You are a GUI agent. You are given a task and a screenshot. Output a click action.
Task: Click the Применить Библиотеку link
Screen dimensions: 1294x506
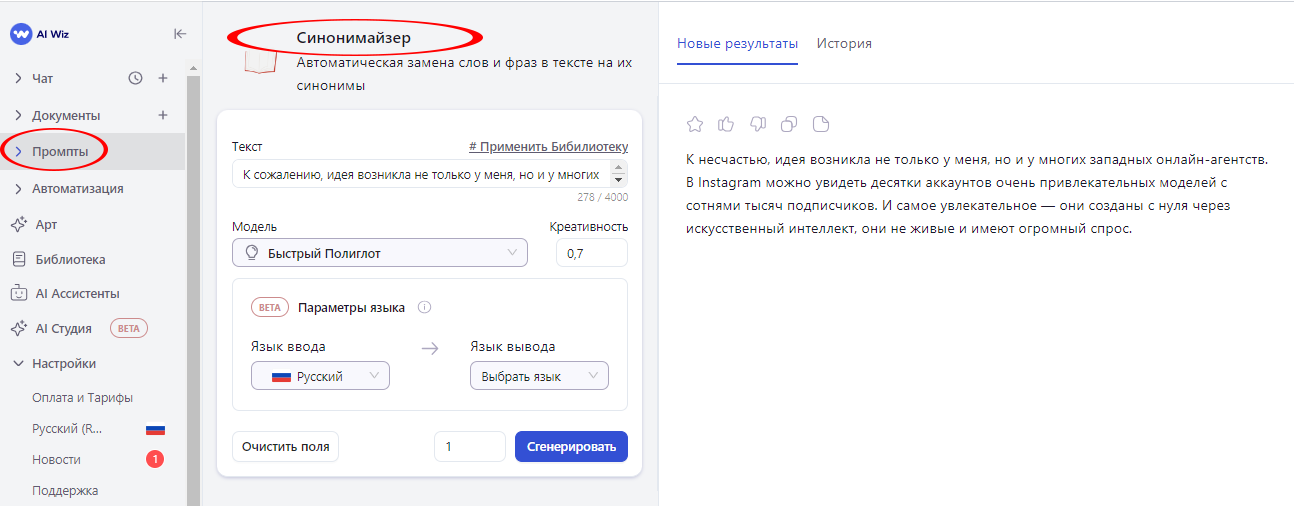pos(548,146)
